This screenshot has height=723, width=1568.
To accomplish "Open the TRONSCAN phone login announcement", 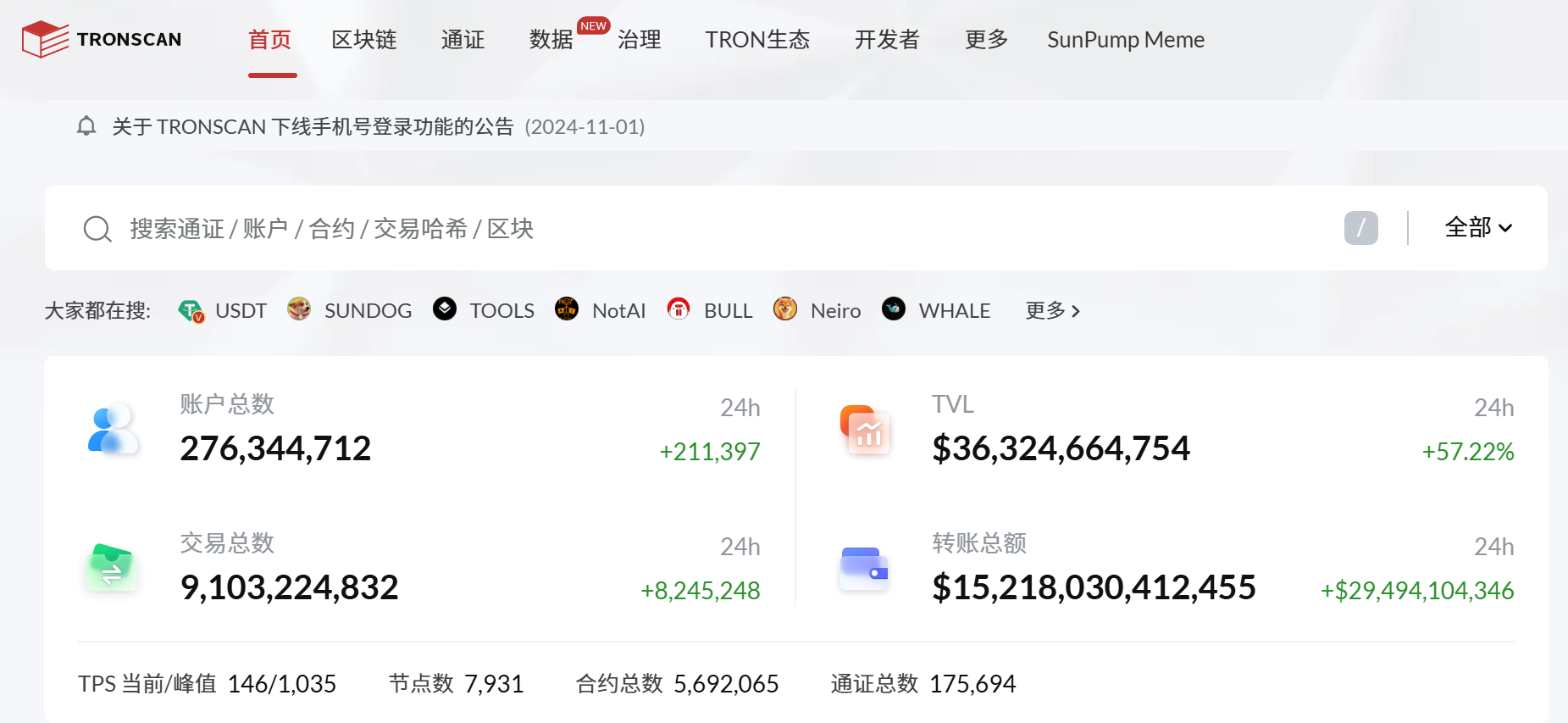I will pos(313,127).
